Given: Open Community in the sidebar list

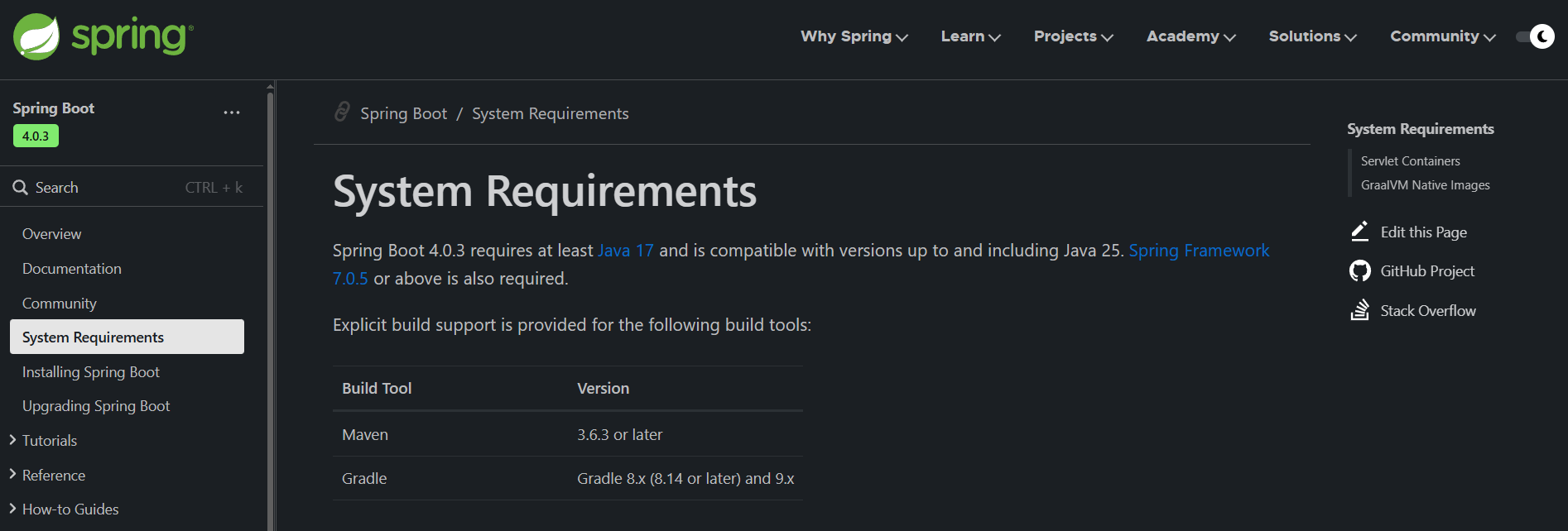Looking at the screenshot, I should (x=60, y=304).
